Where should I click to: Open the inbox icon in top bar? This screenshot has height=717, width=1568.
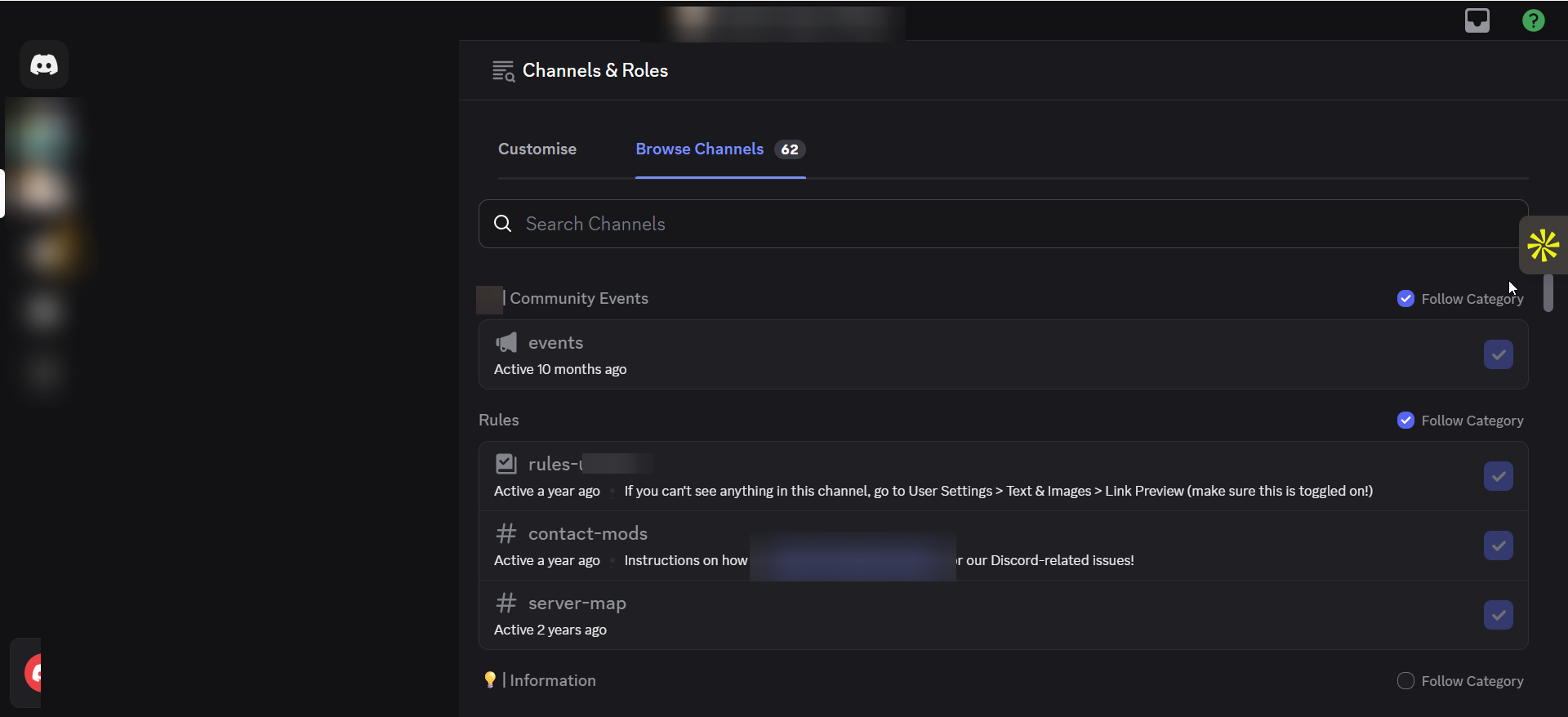coord(1477,20)
